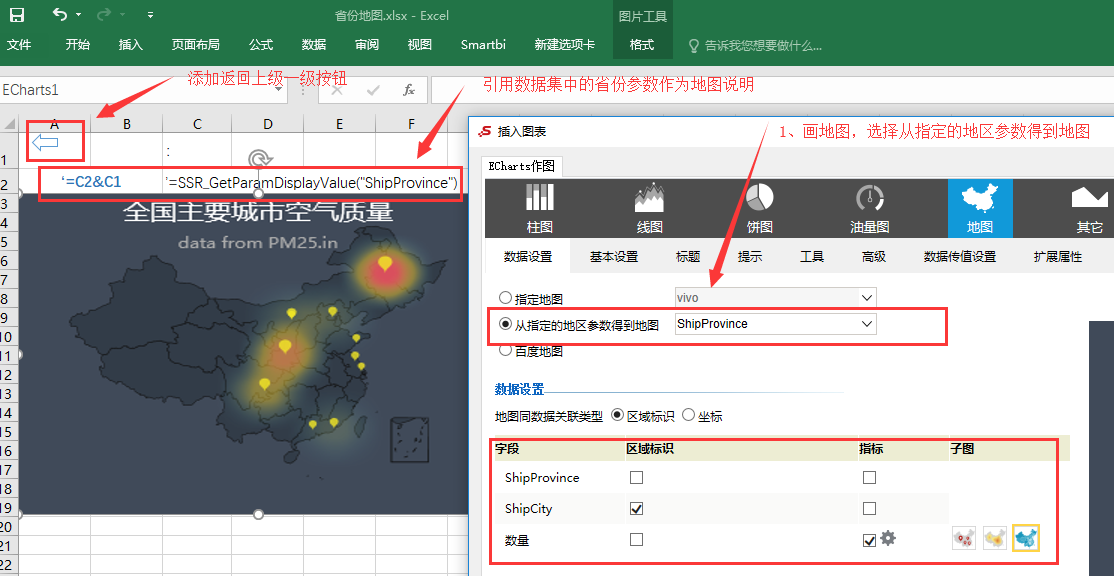
Task: Switch to the 扩展属性 tab
Action: [x=1058, y=256]
